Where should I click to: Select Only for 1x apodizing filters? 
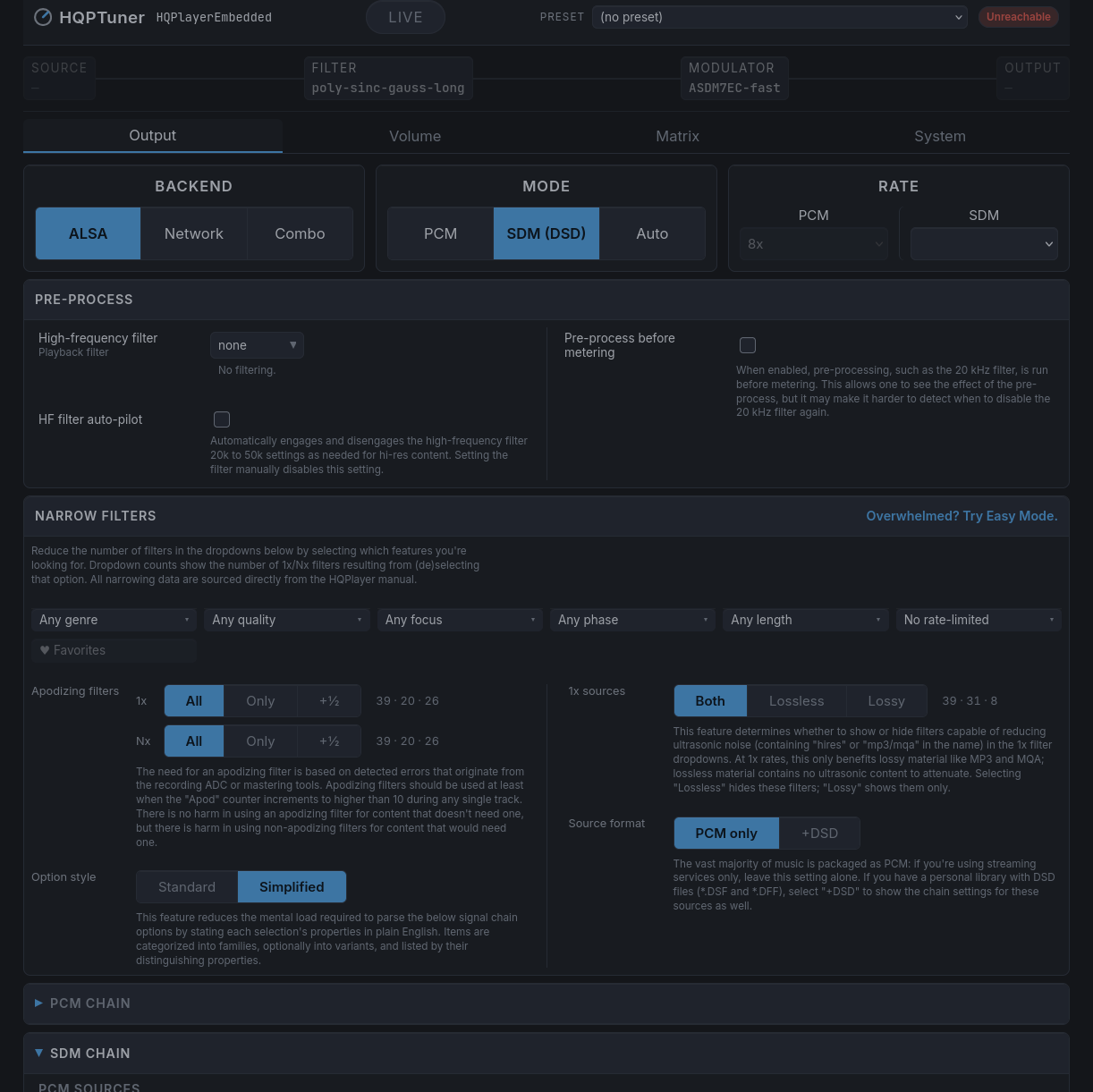point(260,701)
